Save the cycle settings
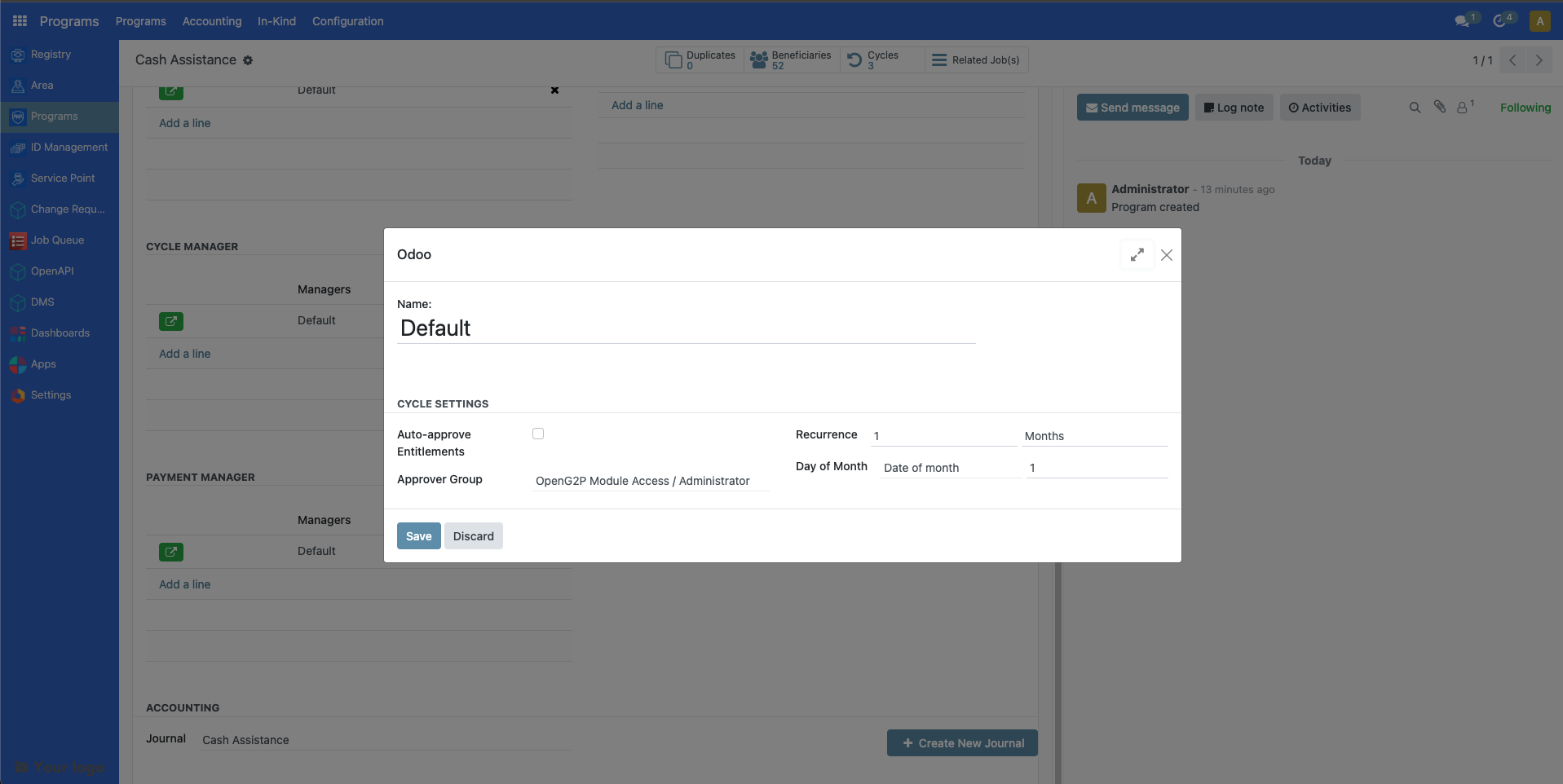This screenshot has width=1563, height=784. coord(417,535)
